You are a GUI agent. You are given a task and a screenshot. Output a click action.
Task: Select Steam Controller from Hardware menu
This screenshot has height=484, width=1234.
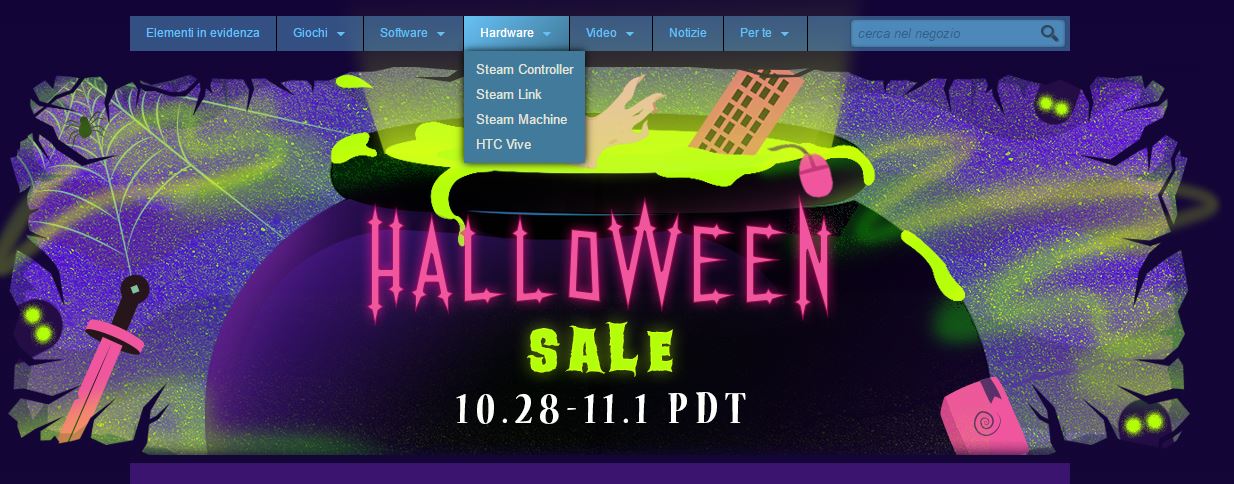point(525,69)
